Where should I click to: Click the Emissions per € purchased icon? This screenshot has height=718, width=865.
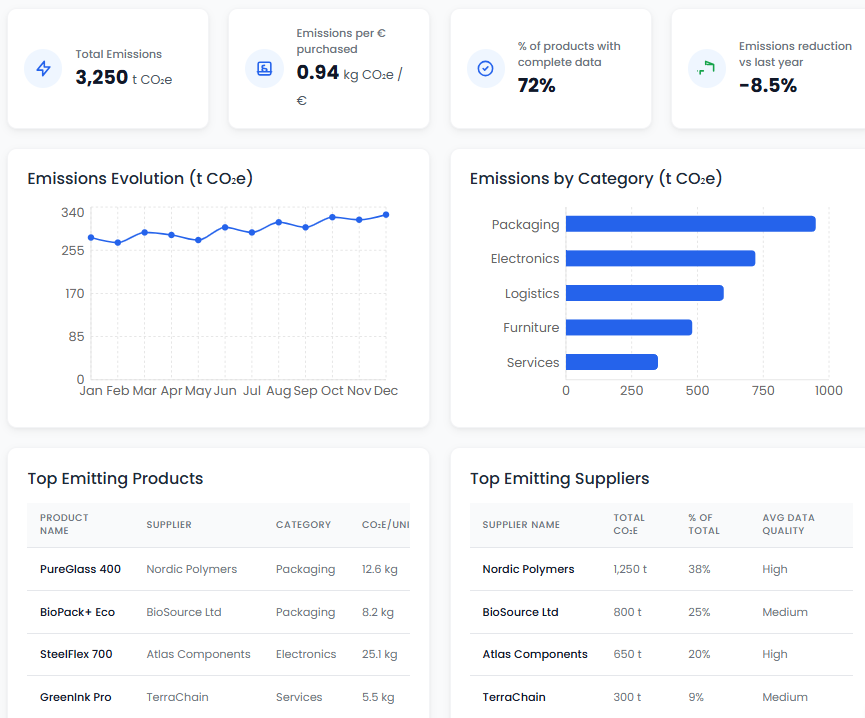(264, 69)
